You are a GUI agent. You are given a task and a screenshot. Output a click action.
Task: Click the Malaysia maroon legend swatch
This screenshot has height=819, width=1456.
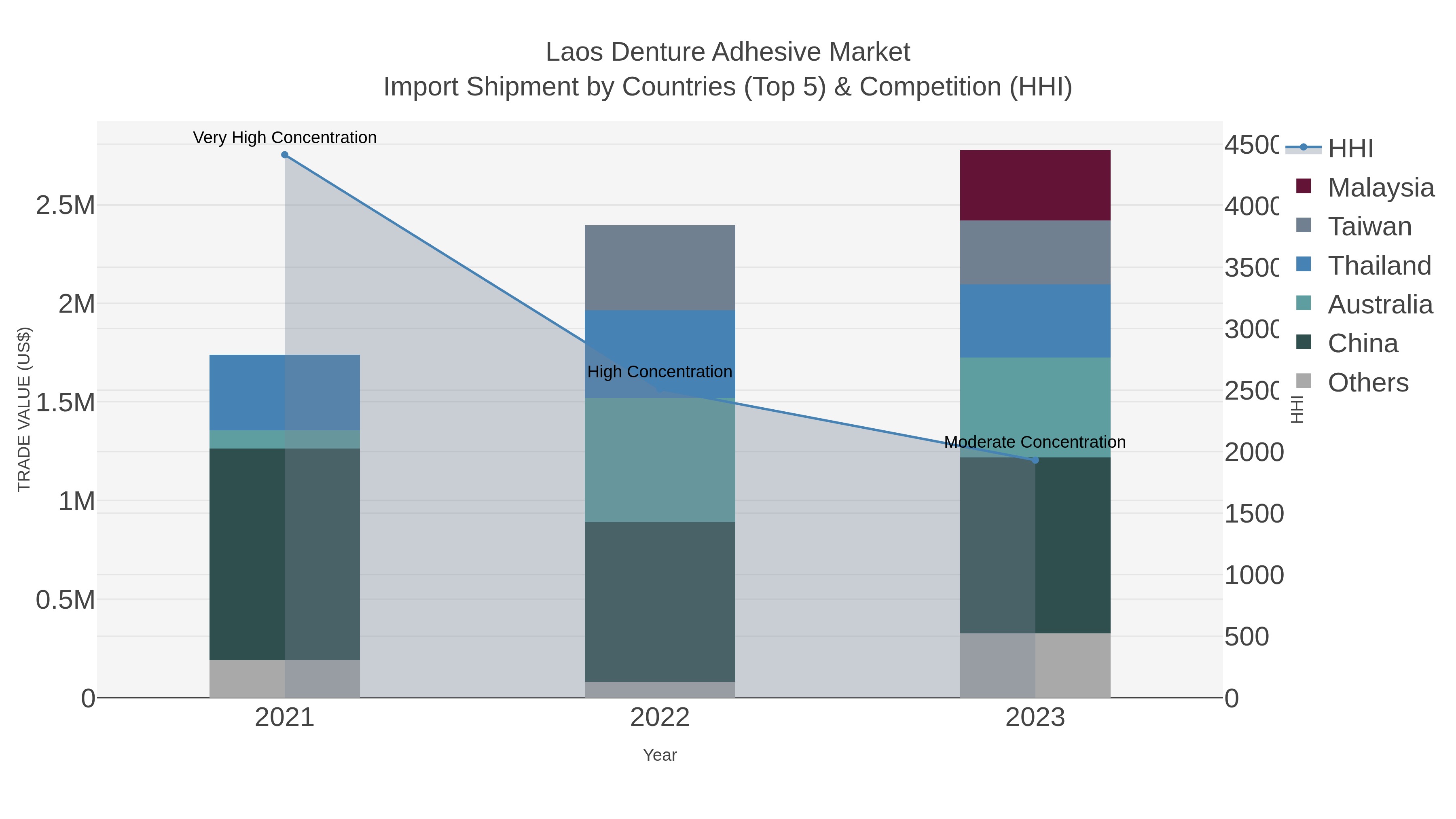tap(1304, 186)
